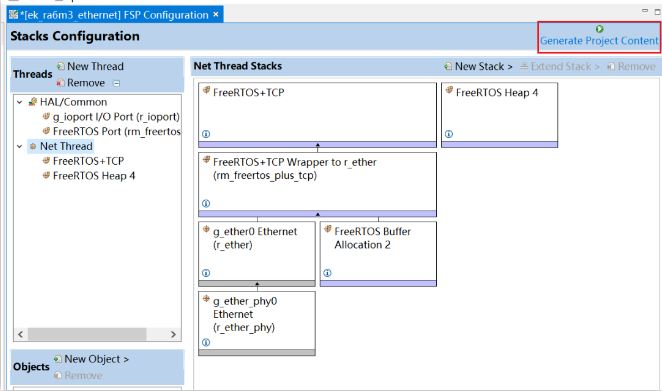Image resolution: width=662 pixels, height=391 pixels.
Task: Click info icon on FreeRTOS+TCP Wrapper block
Action: 206,204
